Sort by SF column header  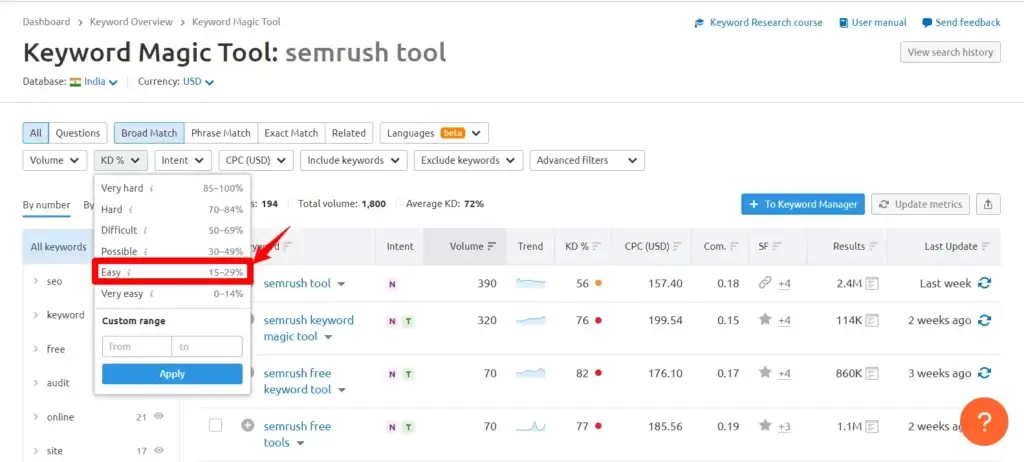pos(770,246)
